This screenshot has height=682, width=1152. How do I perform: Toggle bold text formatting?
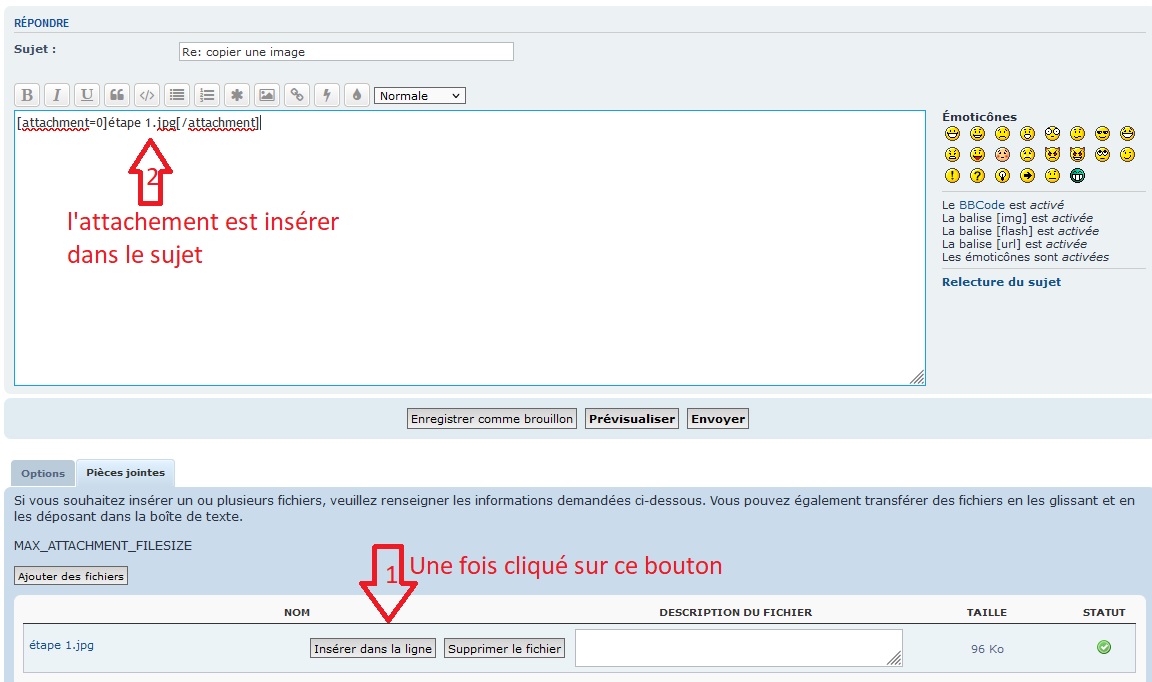point(27,95)
